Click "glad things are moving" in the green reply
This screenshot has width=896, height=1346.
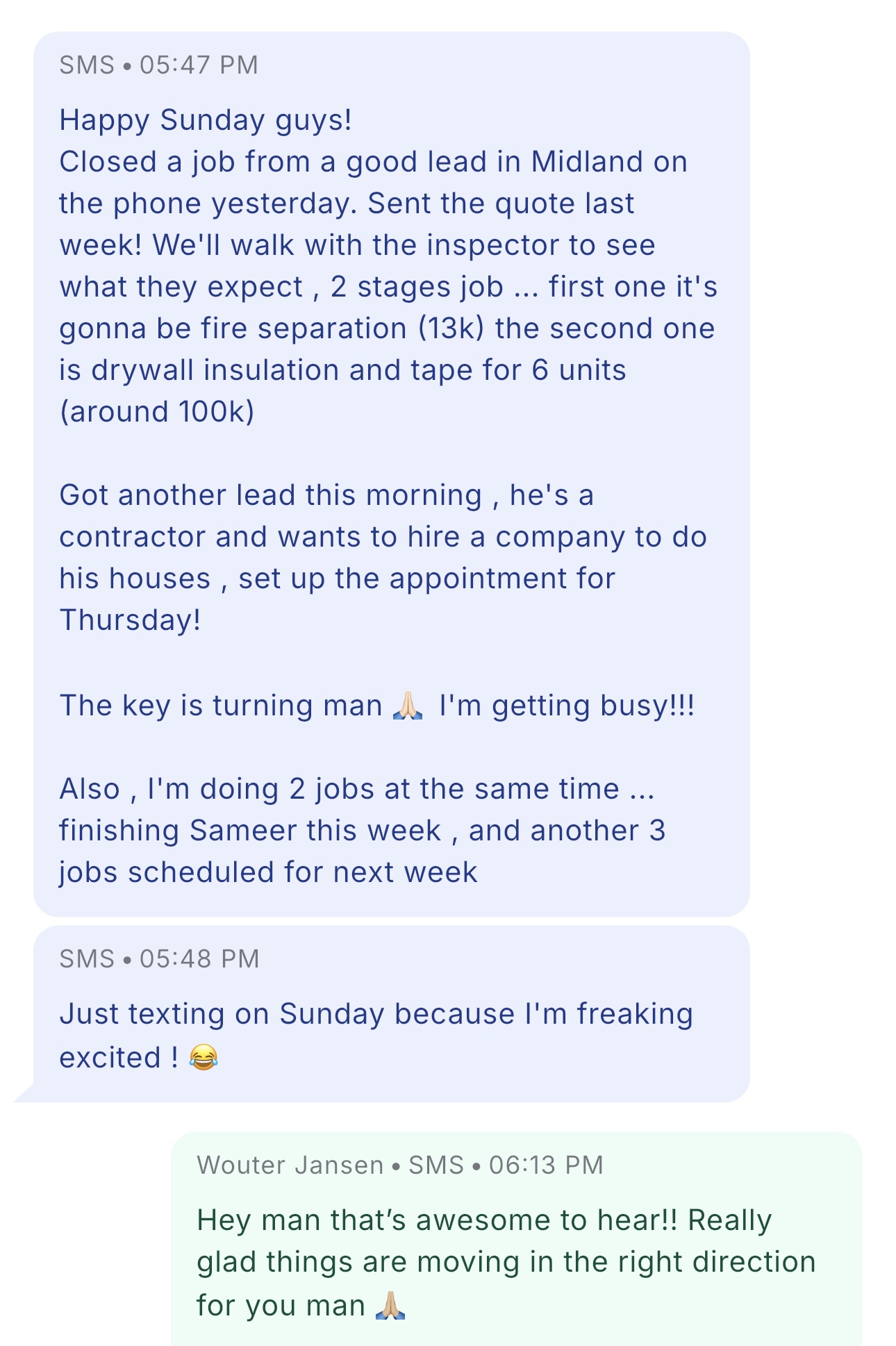point(357,1262)
